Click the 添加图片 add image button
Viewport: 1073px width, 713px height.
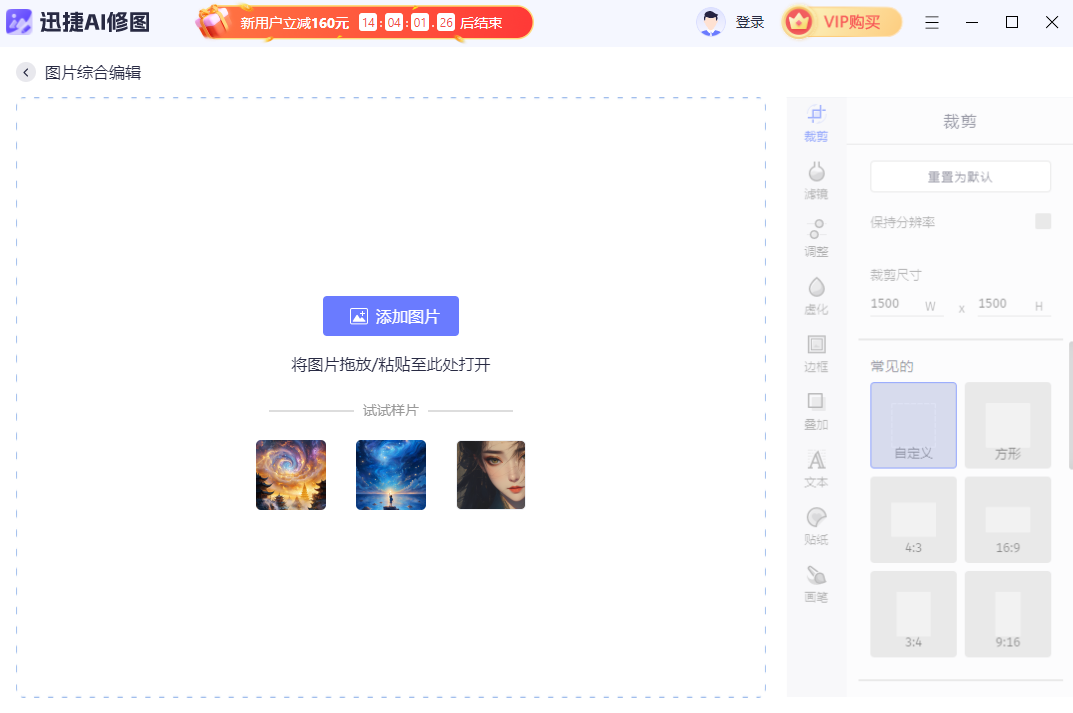390,315
